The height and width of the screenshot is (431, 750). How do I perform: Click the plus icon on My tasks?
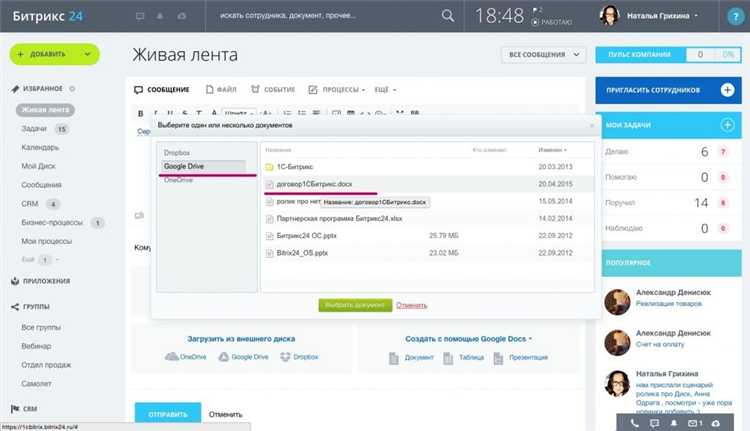point(727,125)
